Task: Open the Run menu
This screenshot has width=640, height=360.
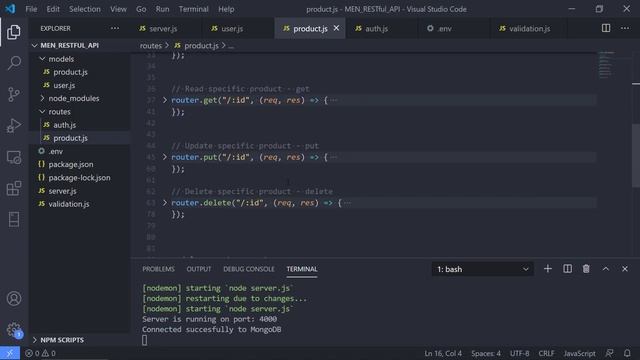Action: click(162, 9)
